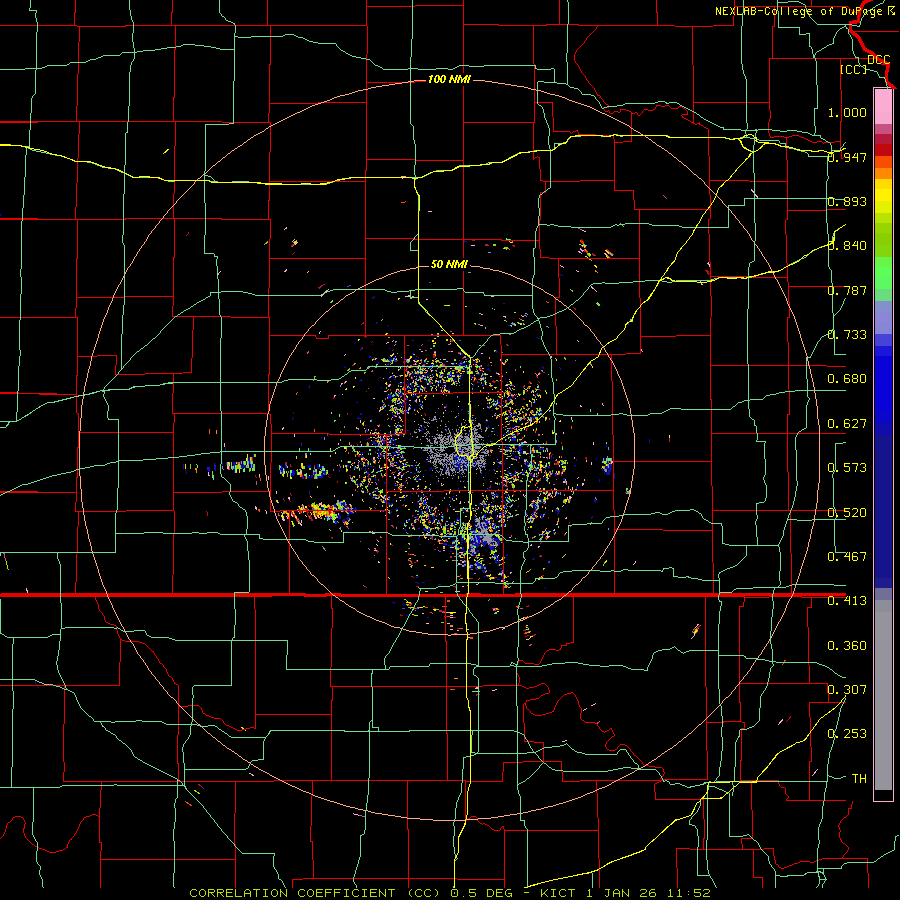
Task: Select the 0.733 legend value
Action: click(x=847, y=335)
